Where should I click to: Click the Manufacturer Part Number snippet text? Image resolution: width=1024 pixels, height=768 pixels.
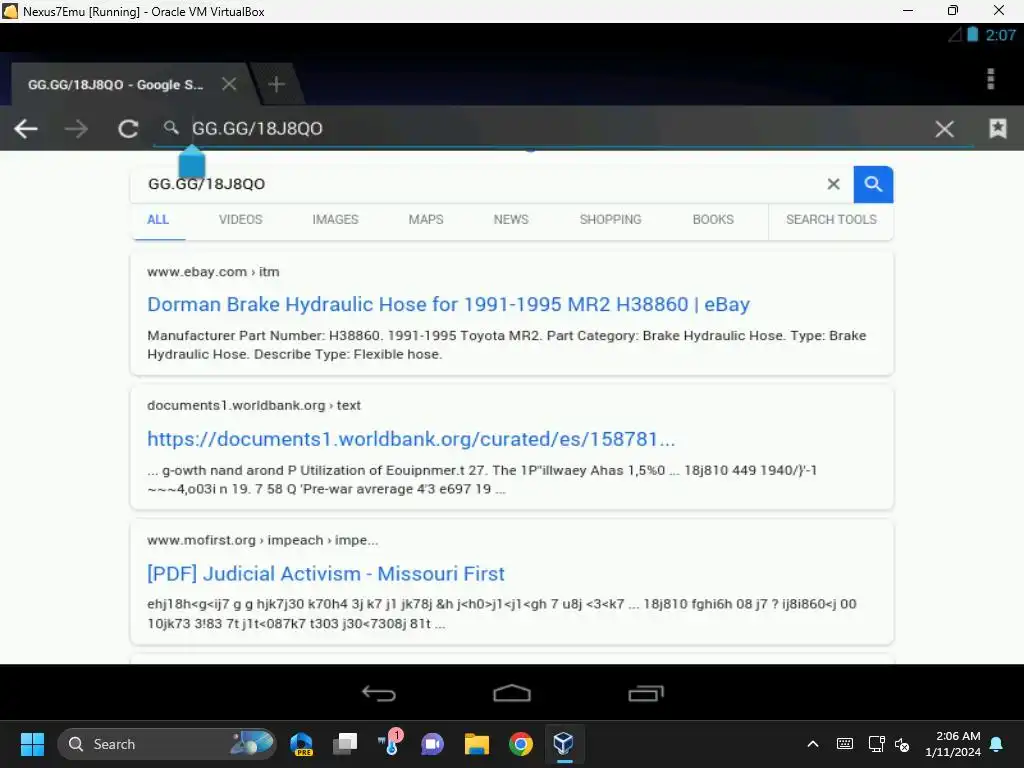pyautogui.click(x=506, y=345)
